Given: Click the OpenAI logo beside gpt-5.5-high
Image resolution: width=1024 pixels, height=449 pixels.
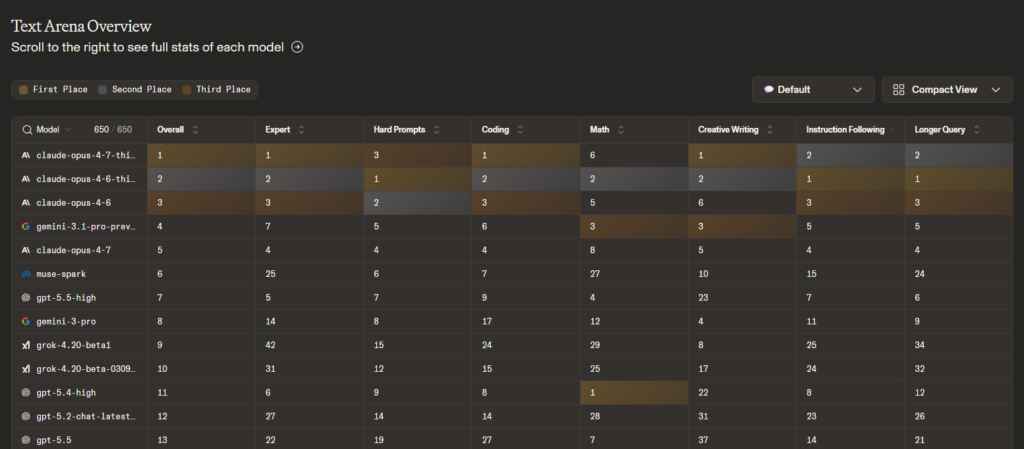Looking at the screenshot, I should [x=26, y=298].
